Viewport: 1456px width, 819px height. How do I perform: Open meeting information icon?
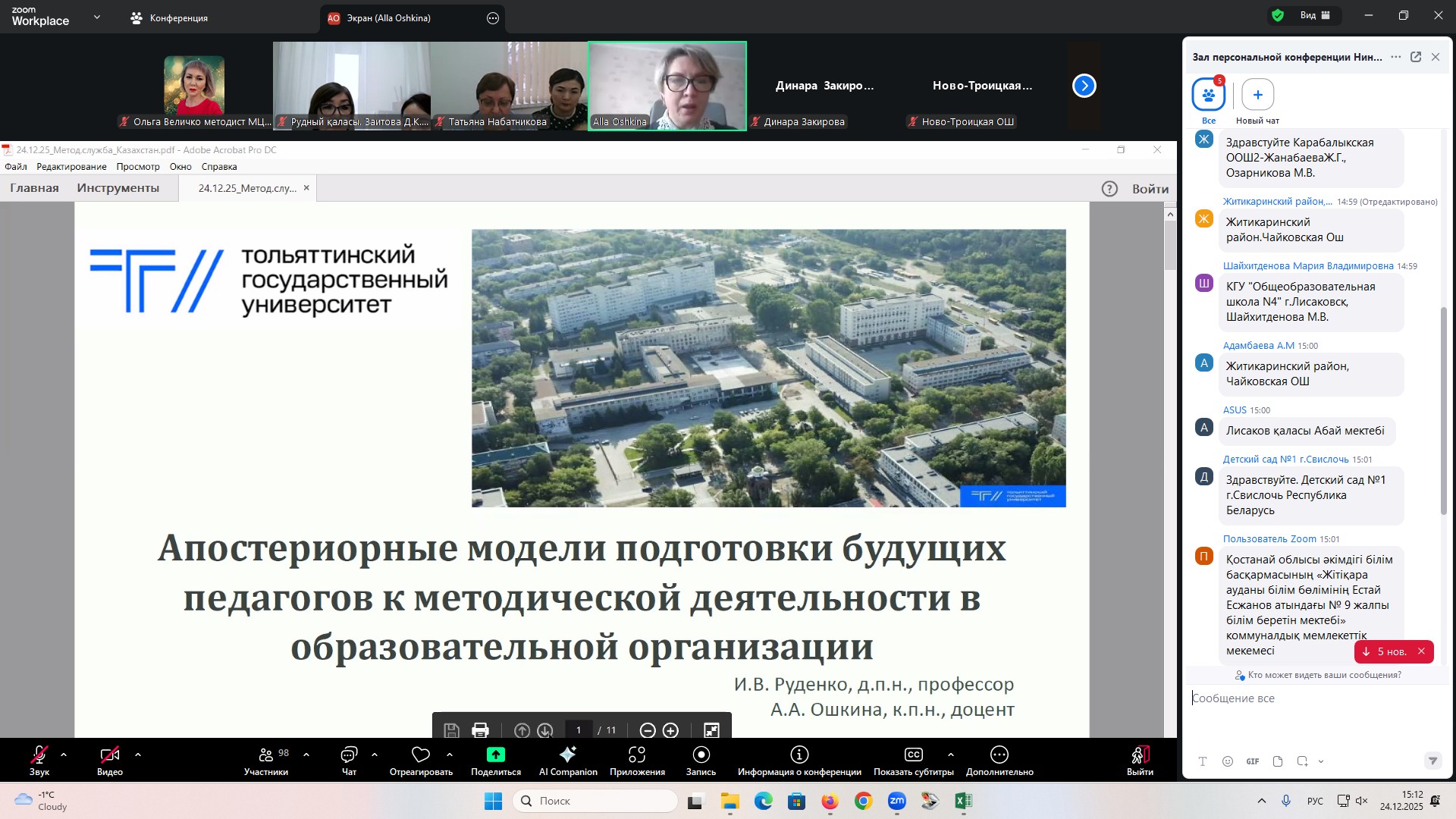click(799, 755)
